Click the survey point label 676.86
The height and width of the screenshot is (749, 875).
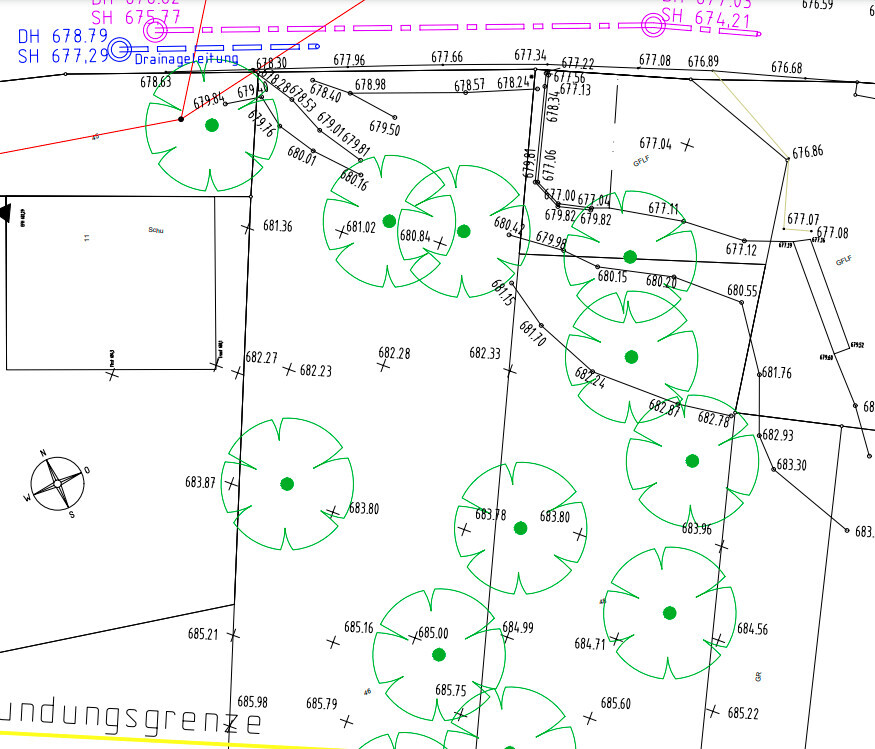[807, 153]
